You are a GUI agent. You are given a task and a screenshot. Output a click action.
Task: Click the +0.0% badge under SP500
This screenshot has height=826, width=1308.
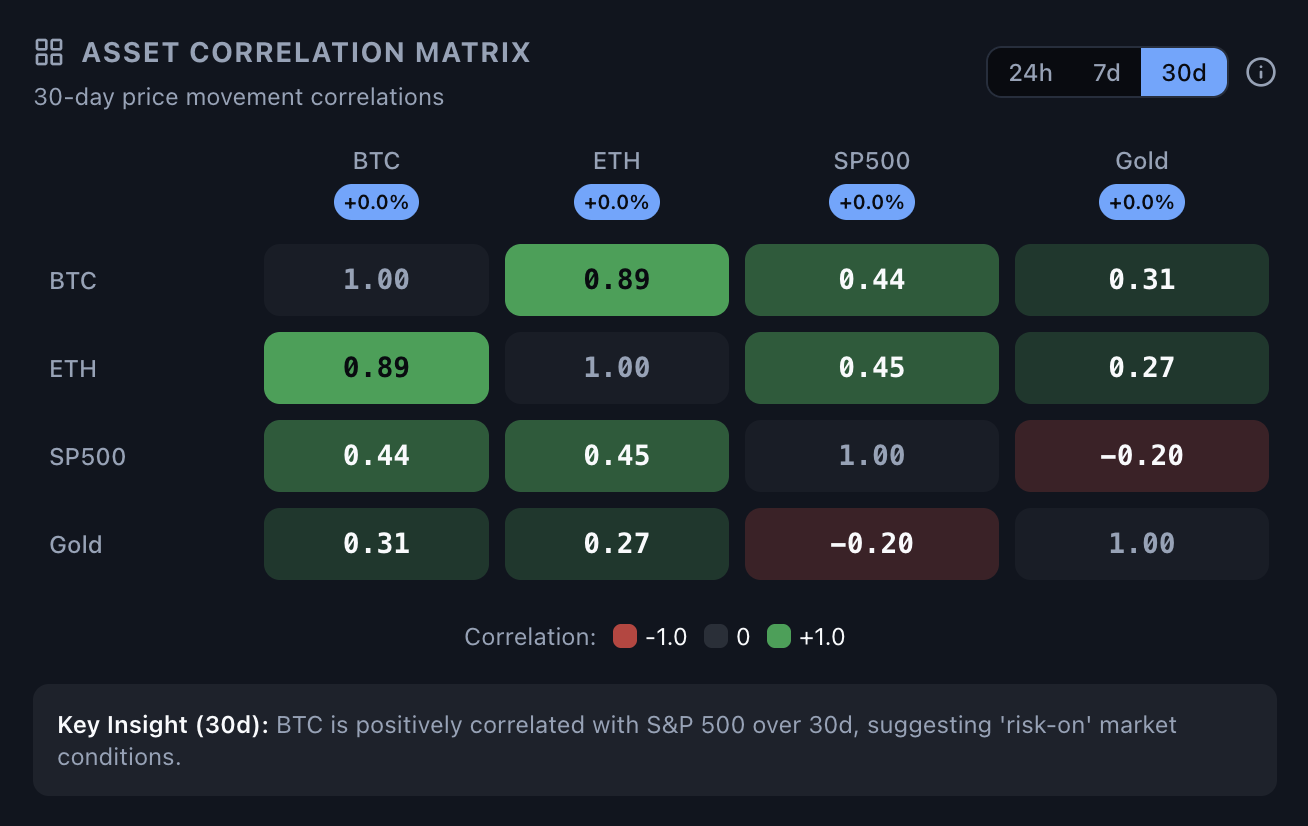[871, 202]
